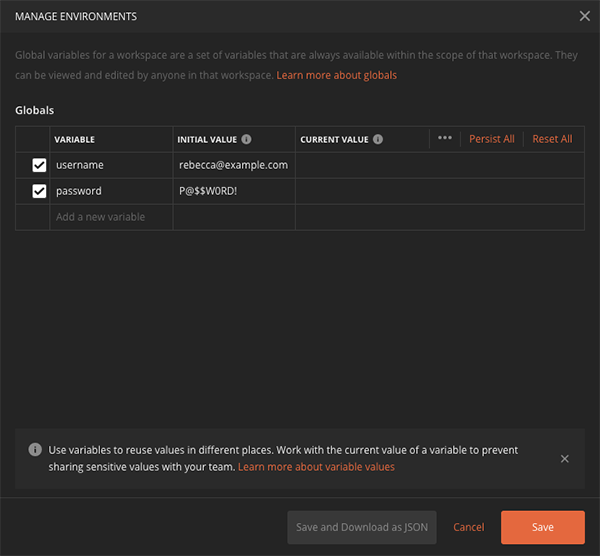Click the Globals heading
Image resolution: width=600 pixels, height=556 pixels.
[34, 110]
